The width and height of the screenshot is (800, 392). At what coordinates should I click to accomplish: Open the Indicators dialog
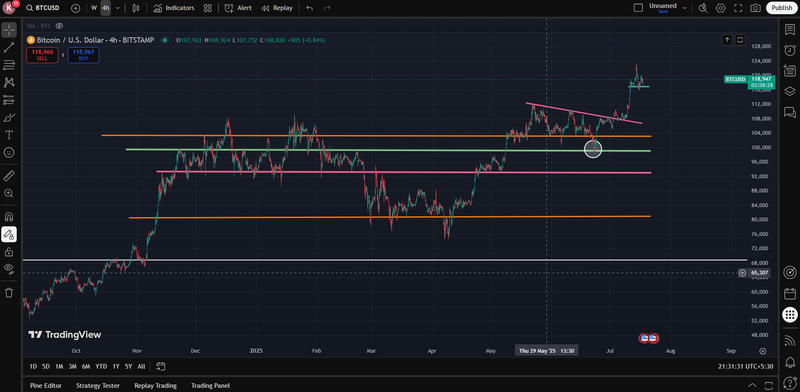[173, 8]
